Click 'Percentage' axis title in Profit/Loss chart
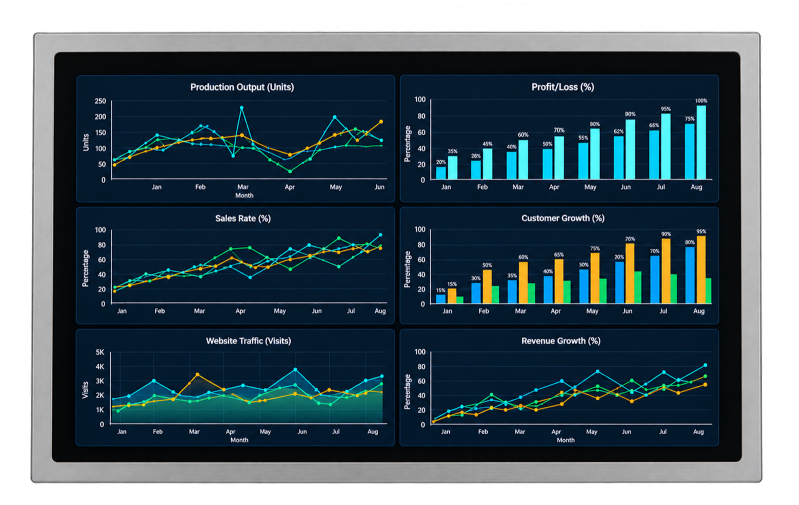The height and width of the screenshot is (505, 799). point(407,144)
